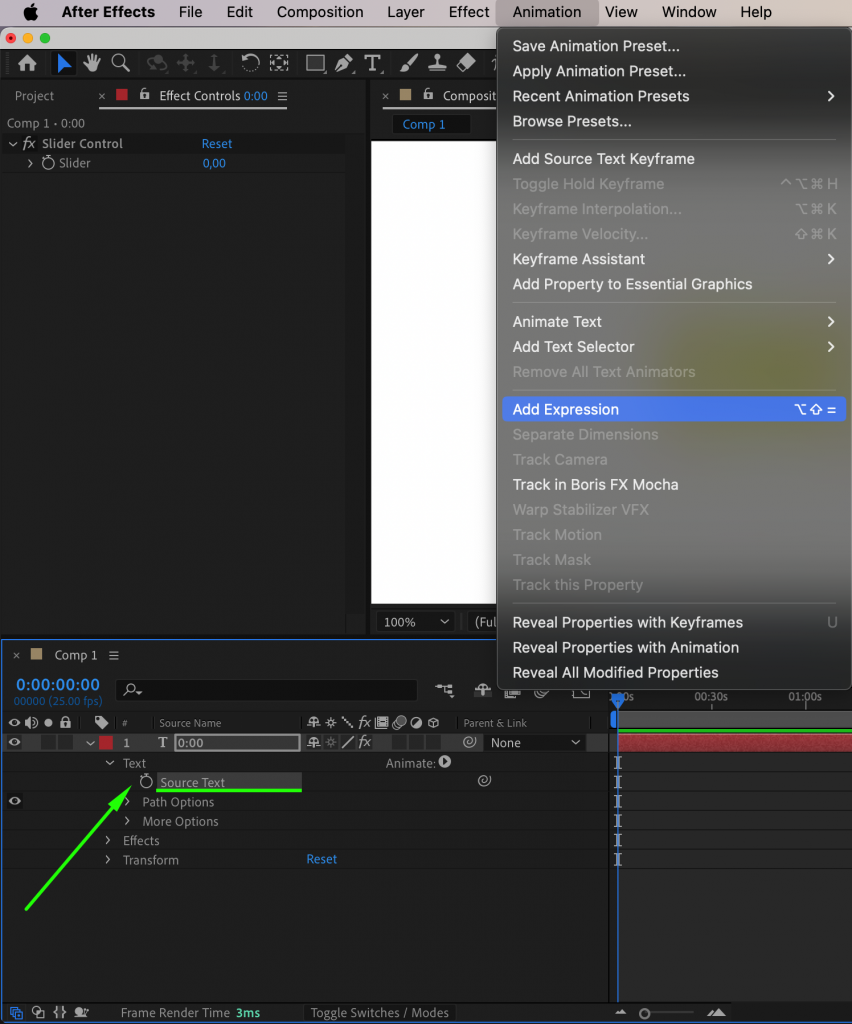This screenshot has height=1024, width=852.
Task: Select the Type tool
Action: (x=372, y=63)
